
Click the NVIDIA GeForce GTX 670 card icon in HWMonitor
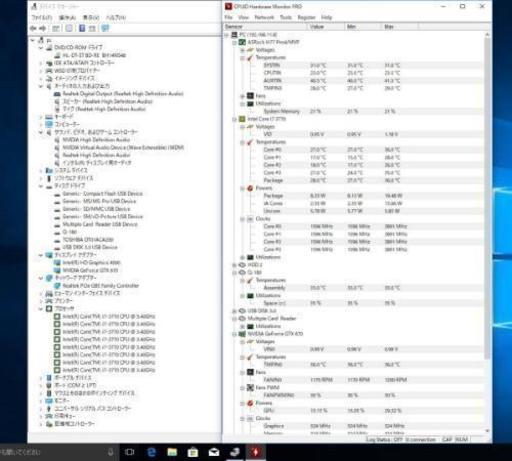pos(242,334)
